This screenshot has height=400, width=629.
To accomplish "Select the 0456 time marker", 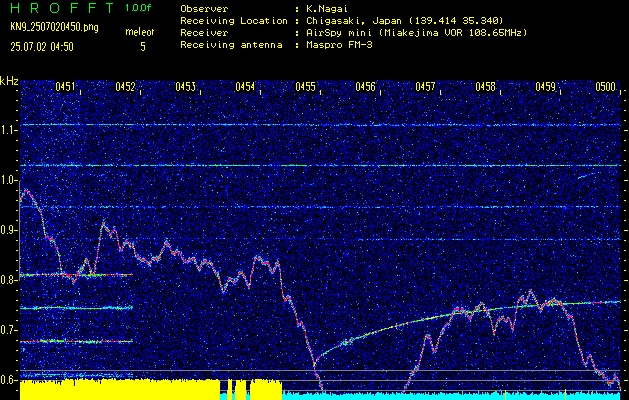I will coord(365,87).
